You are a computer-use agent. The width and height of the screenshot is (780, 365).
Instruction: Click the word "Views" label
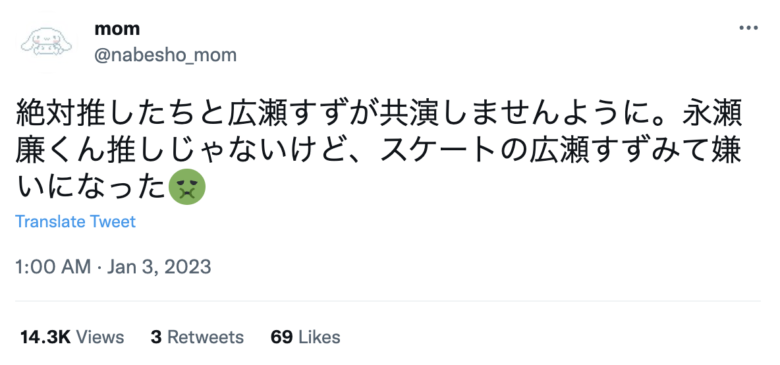pyautogui.click(x=100, y=337)
